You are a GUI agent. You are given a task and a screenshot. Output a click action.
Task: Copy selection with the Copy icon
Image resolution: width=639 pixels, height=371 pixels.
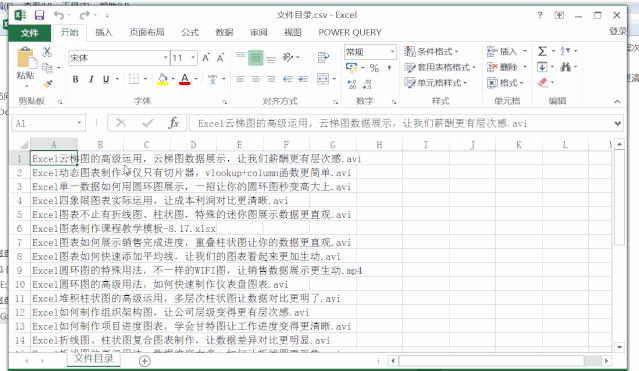pyautogui.click(x=48, y=67)
